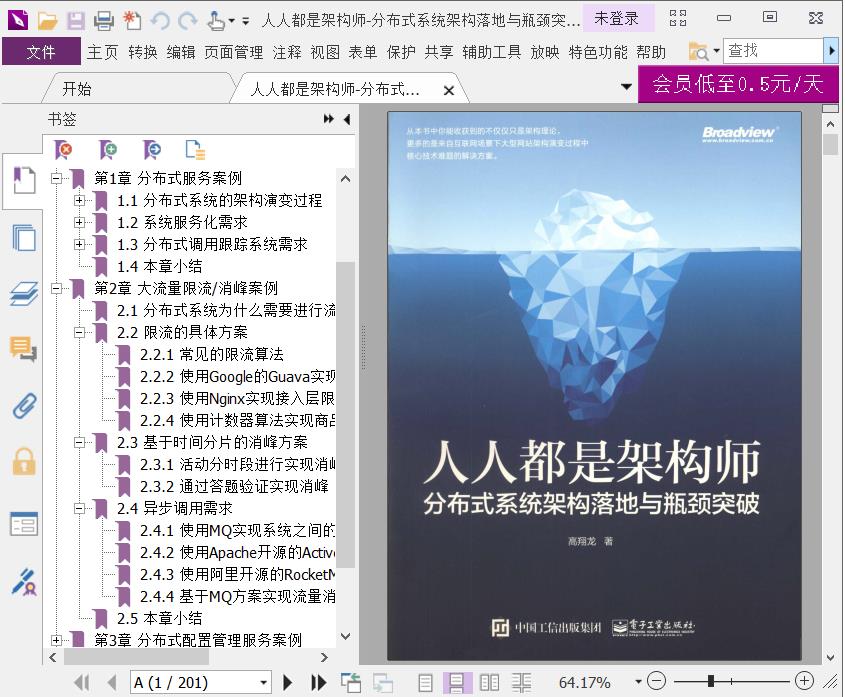
Task: Expand 1.1 分布式系统的架构演变过程
Action: [x=79, y=201]
